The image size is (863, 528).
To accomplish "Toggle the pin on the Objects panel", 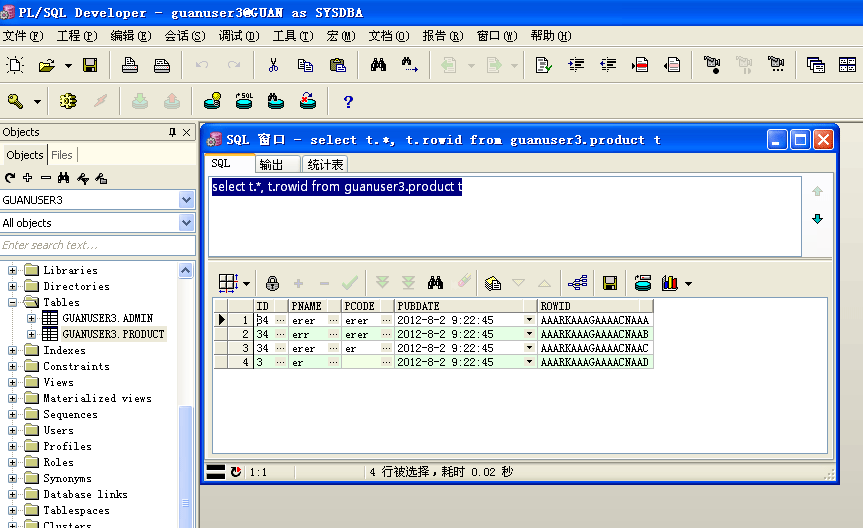I will [172, 132].
